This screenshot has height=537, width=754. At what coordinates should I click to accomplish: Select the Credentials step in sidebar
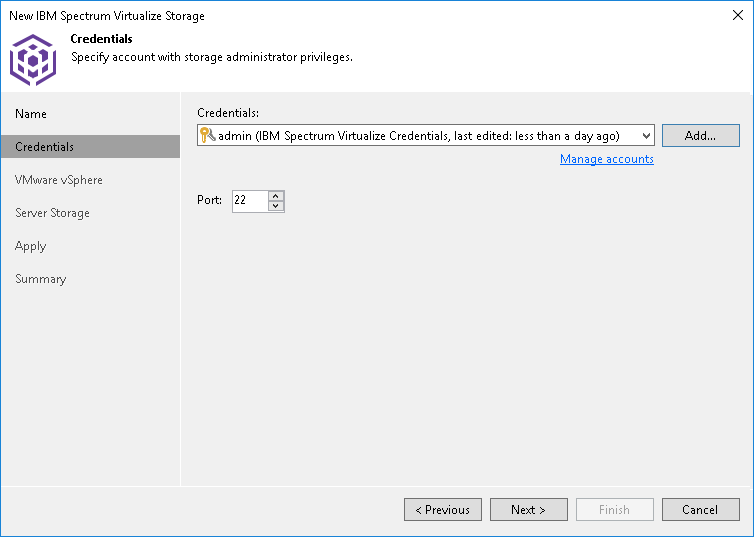click(x=45, y=147)
